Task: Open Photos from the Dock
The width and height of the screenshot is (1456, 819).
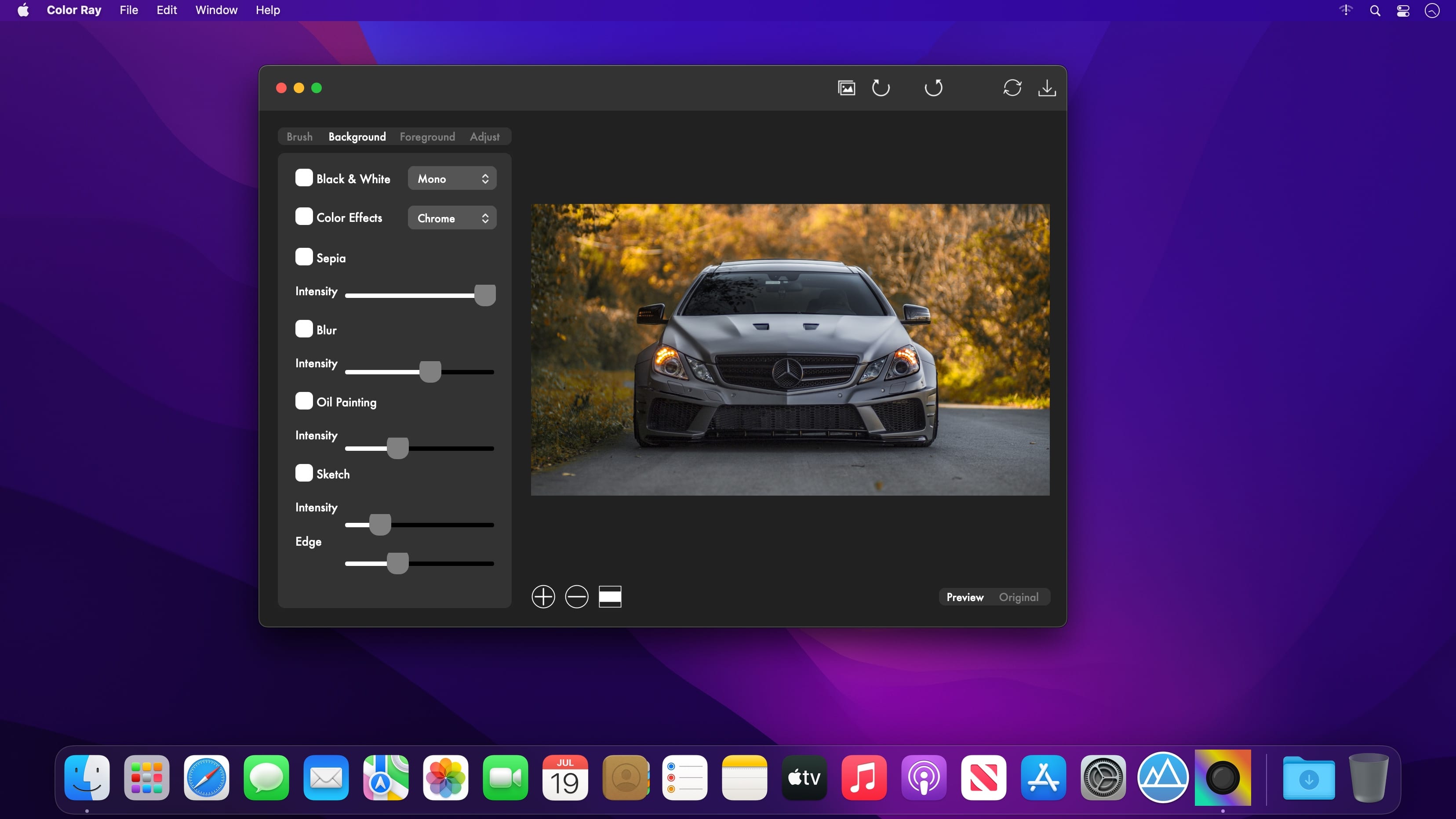Action: 445,777
